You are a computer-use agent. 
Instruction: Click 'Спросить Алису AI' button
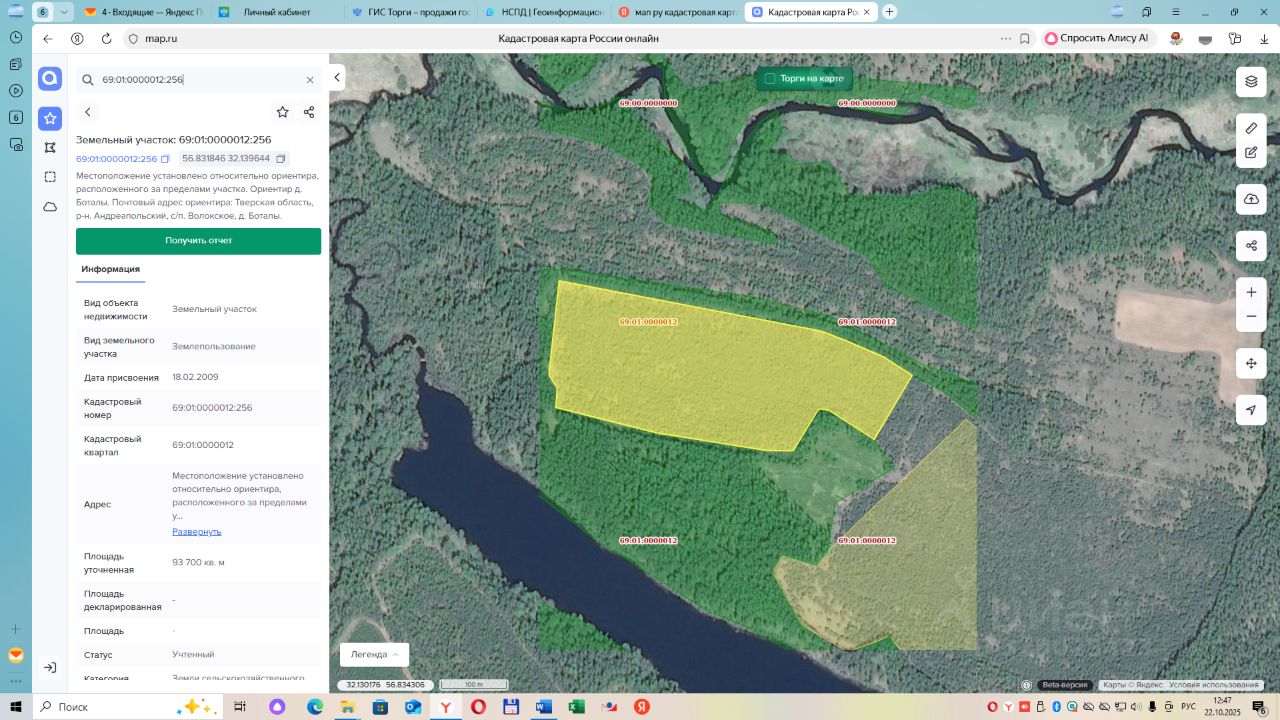click(1098, 38)
